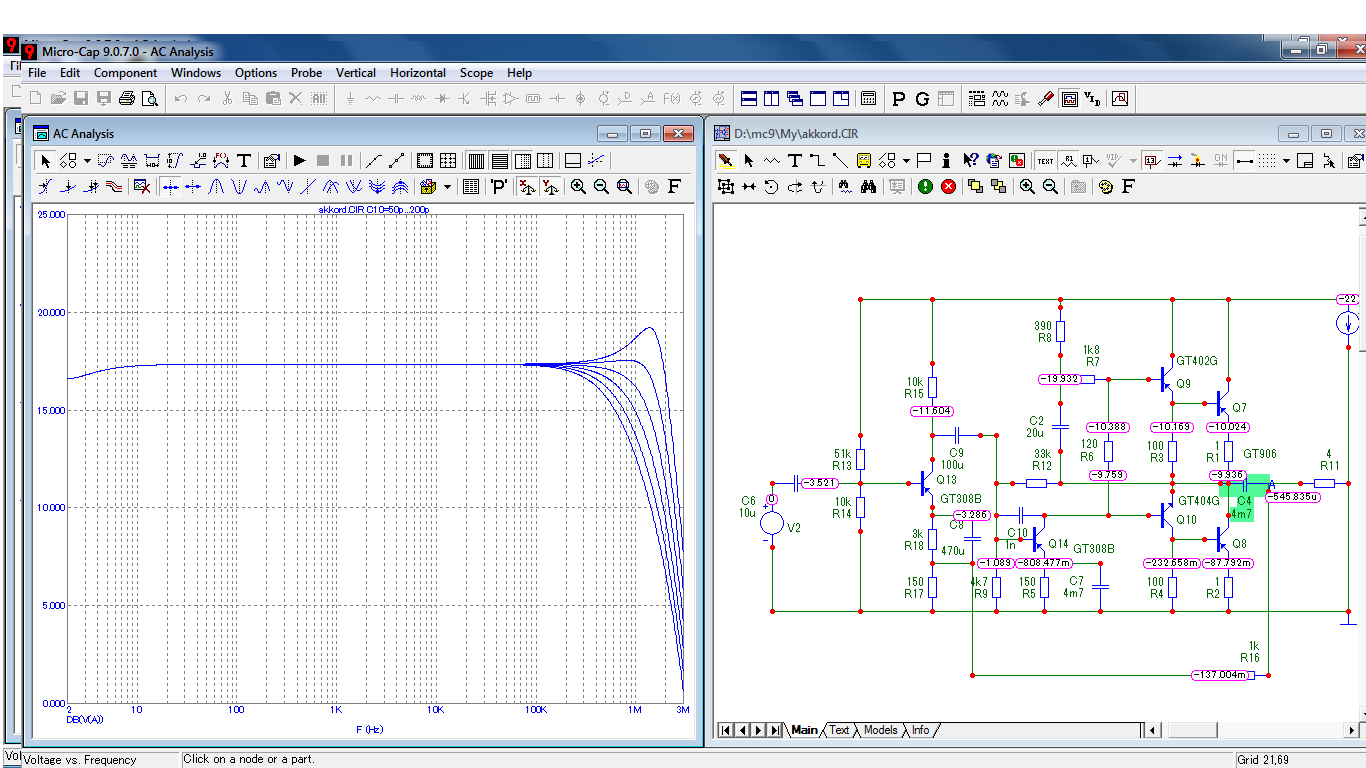Activate the Info mode 'i' tool
Image resolution: width=1366 pixels, height=768 pixels.
[x=946, y=160]
